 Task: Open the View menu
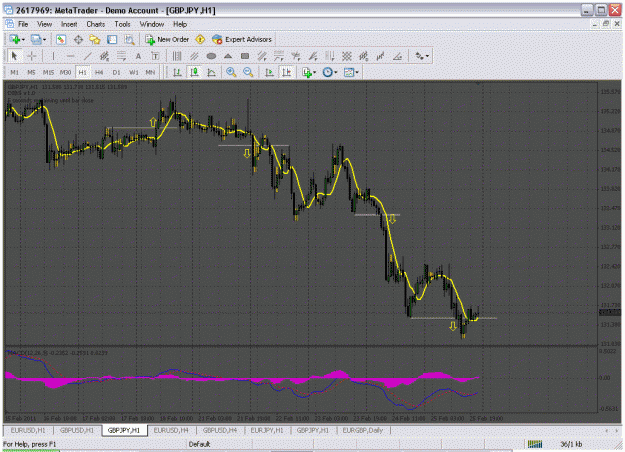click(x=44, y=24)
